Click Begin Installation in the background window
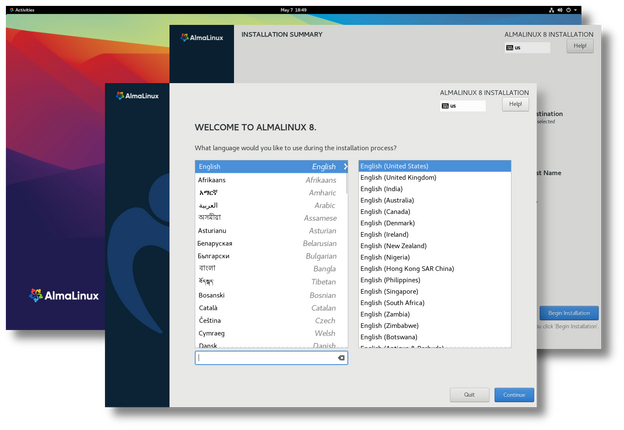 click(x=569, y=313)
